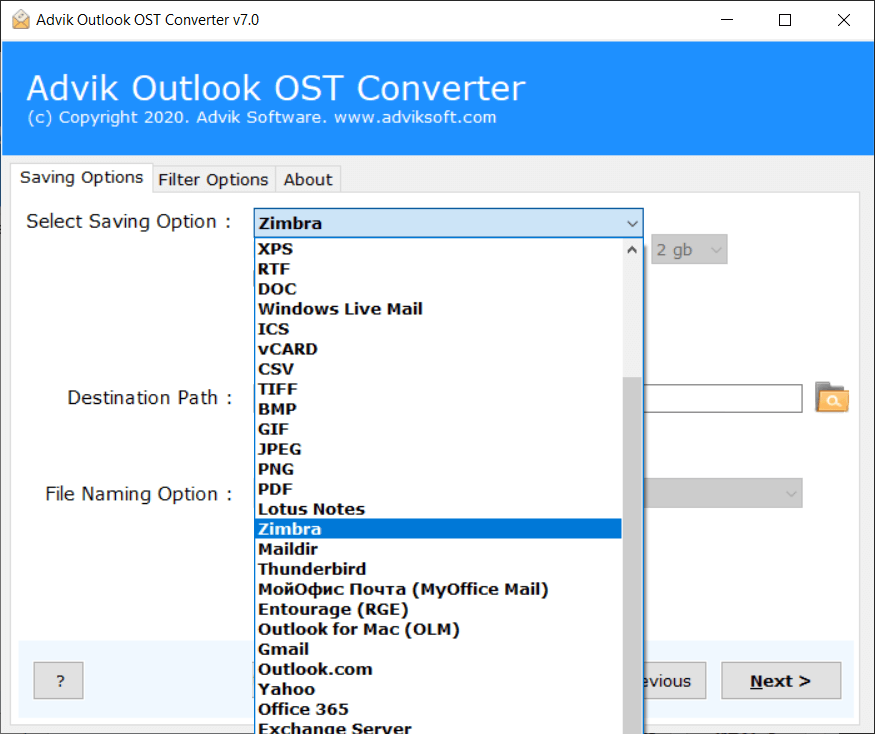
Task: Choose Entourage (RGE) option
Action: tap(438, 610)
